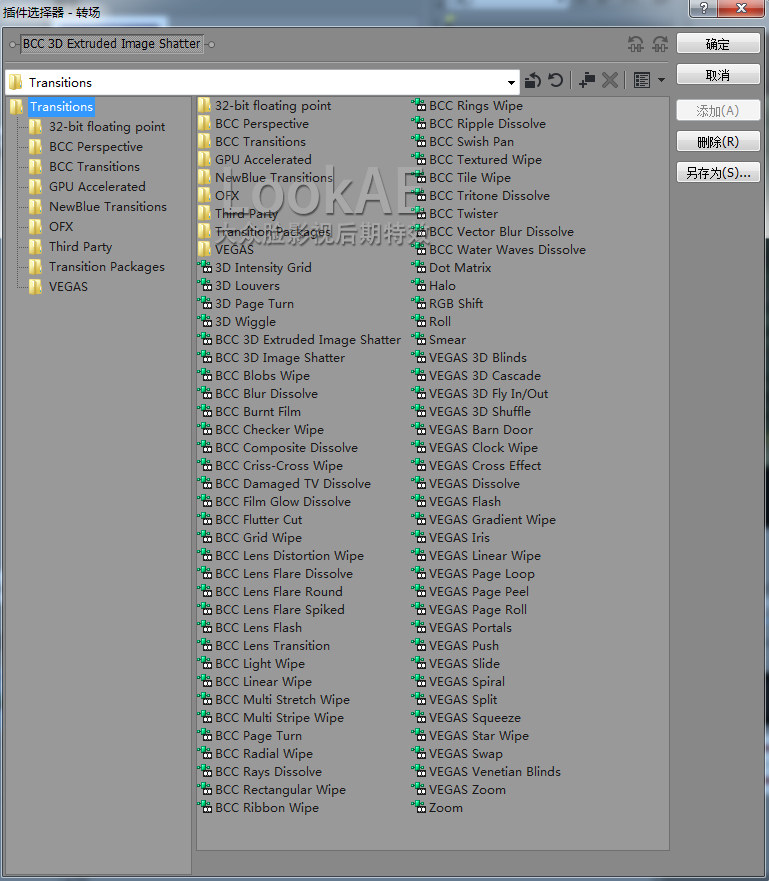Click the BCC Twister plug-in icon
Viewport: 769px width, 881px height.
pyautogui.click(x=418, y=213)
